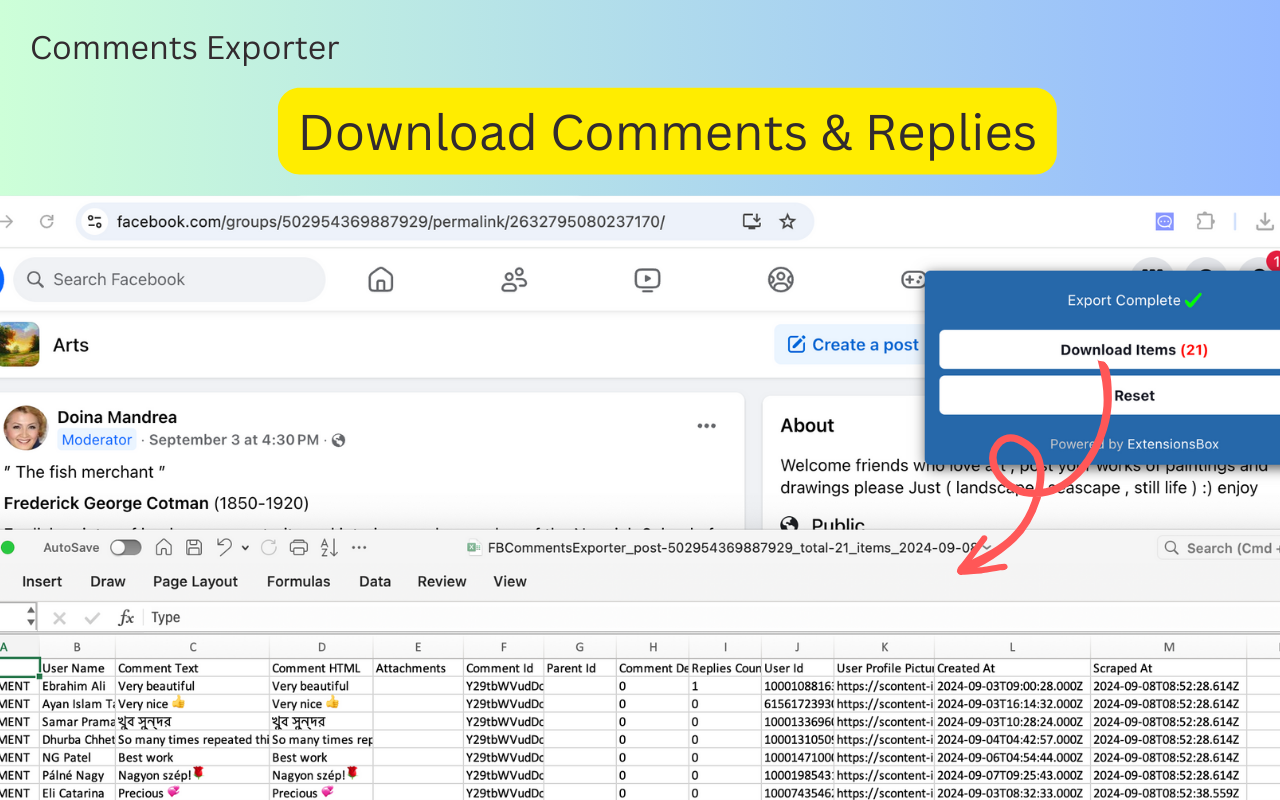Image resolution: width=1280 pixels, height=800 pixels.
Task: Open the more options ellipsis in Excel's toolbar
Action: pyautogui.click(x=359, y=548)
